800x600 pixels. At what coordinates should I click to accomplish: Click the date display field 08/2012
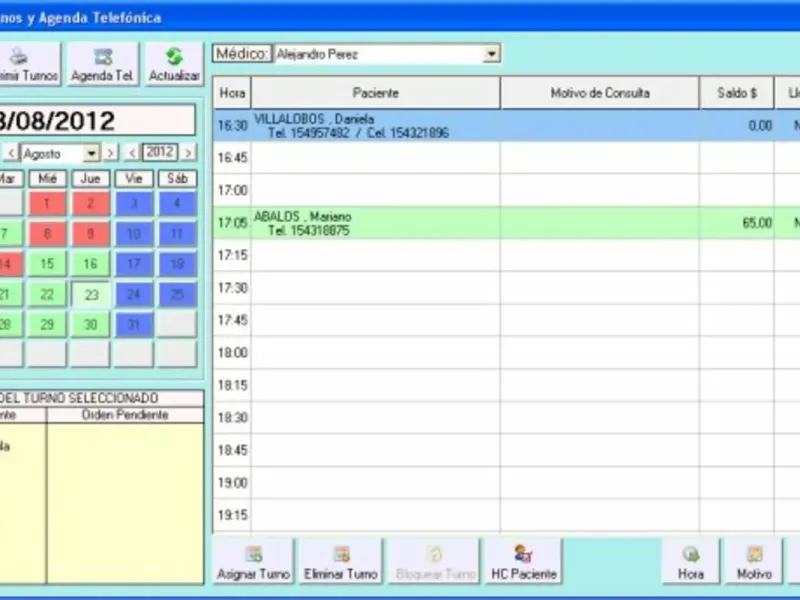pos(97,121)
